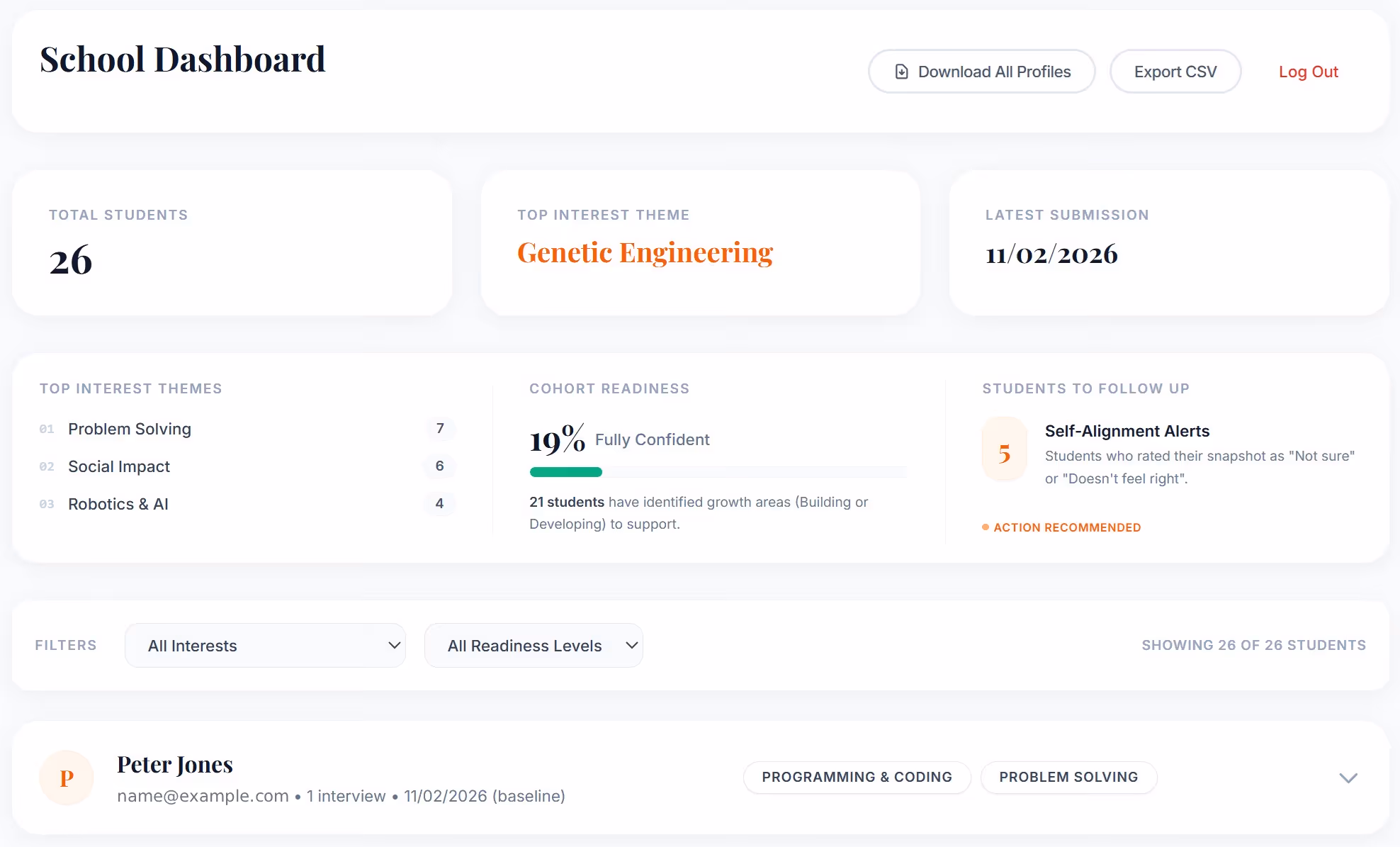The image size is (1400, 847).
Task: Click the Problem Solving tag on Peter Jones
Action: click(1068, 778)
